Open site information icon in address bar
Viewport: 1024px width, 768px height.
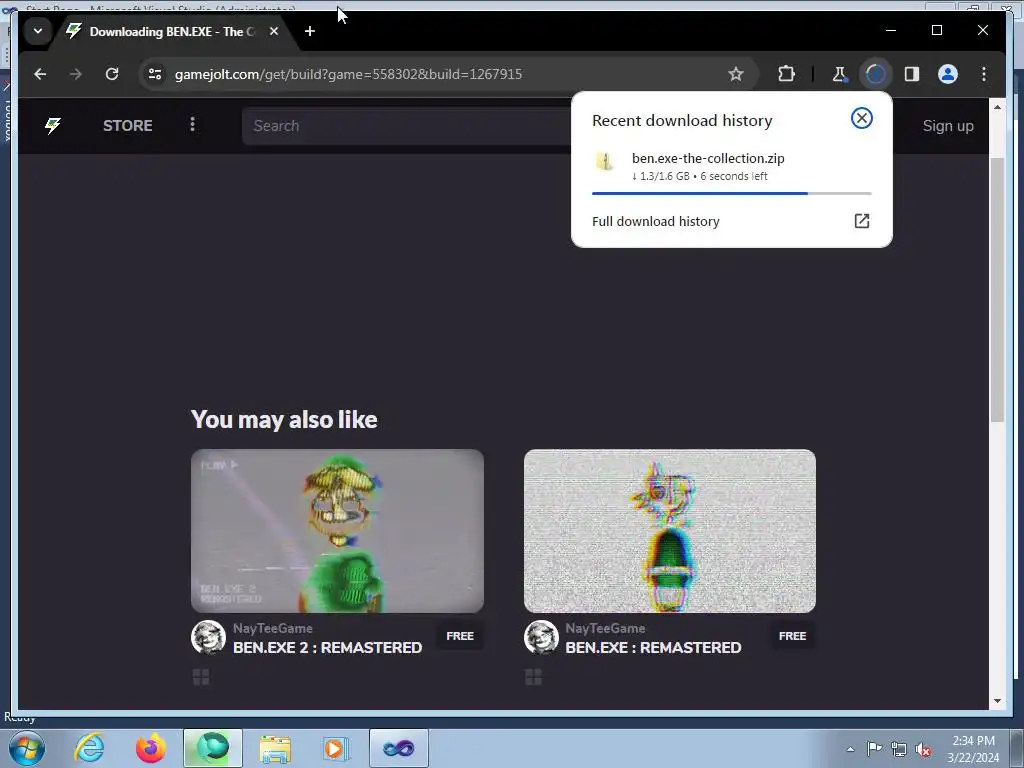155,74
